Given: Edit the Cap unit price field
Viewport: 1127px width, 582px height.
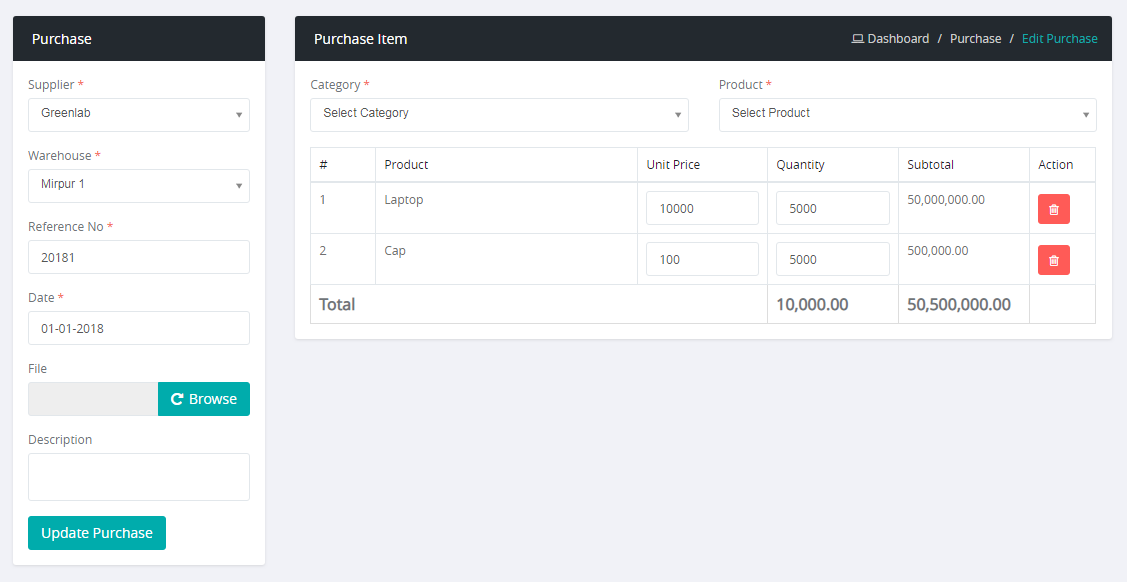Looking at the screenshot, I should (x=702, y=259).
